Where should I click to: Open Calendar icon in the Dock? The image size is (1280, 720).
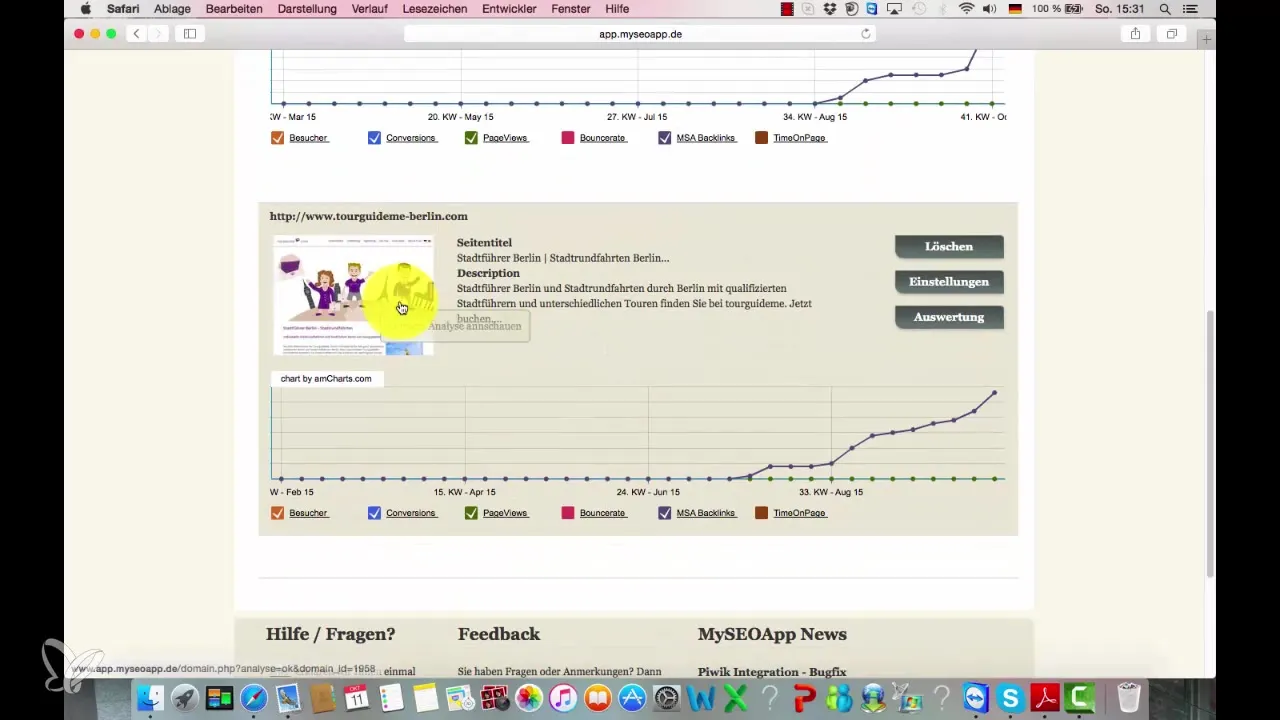[x=357, y=697]
